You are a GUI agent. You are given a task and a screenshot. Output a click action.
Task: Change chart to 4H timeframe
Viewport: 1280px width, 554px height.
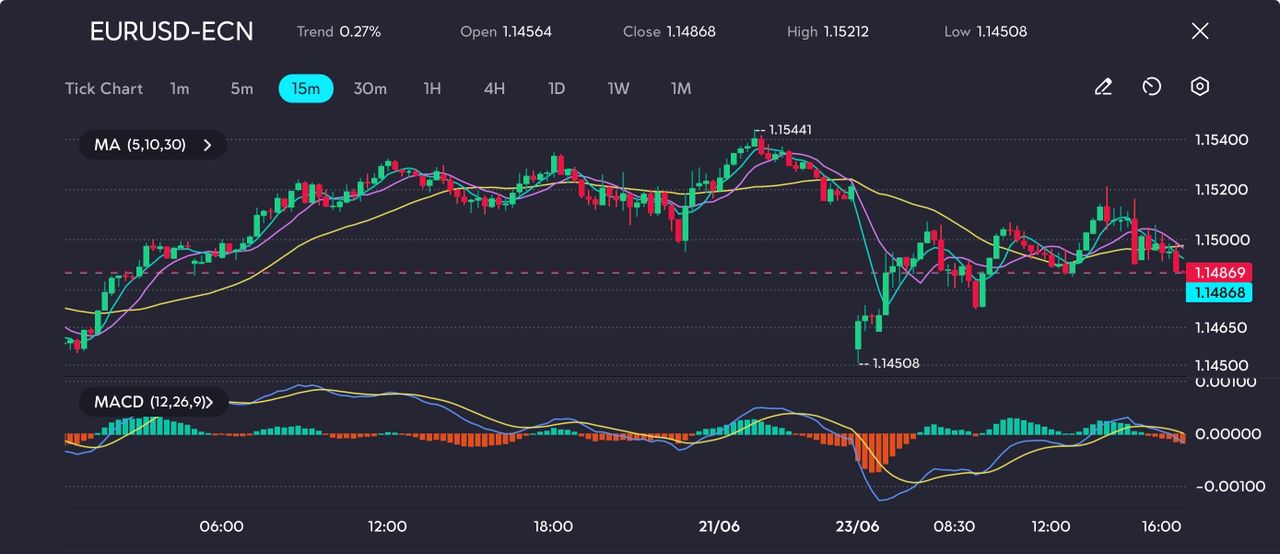(x=494, y=89)
